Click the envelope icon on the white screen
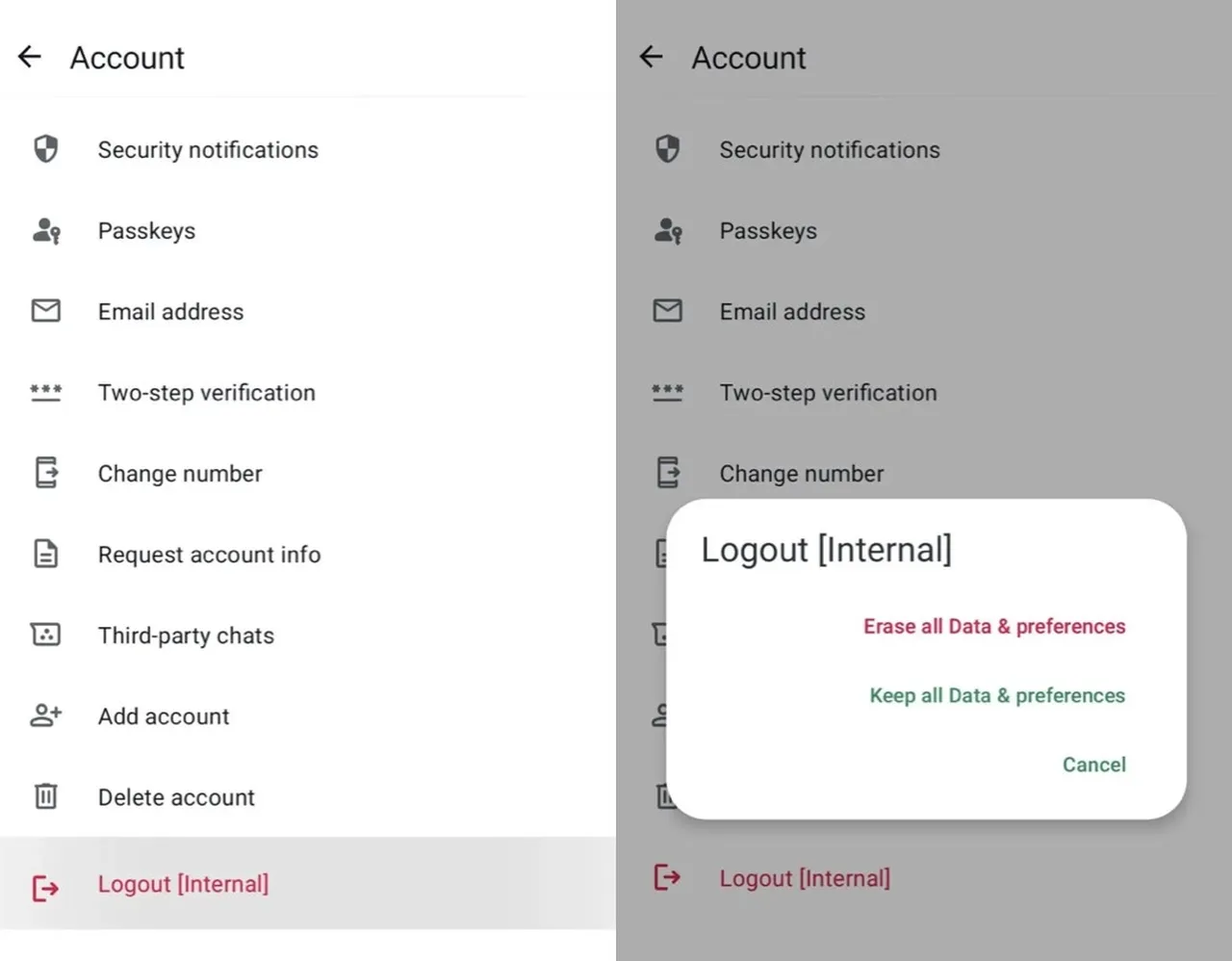1232x961 pixels. (x=46, y=311)
